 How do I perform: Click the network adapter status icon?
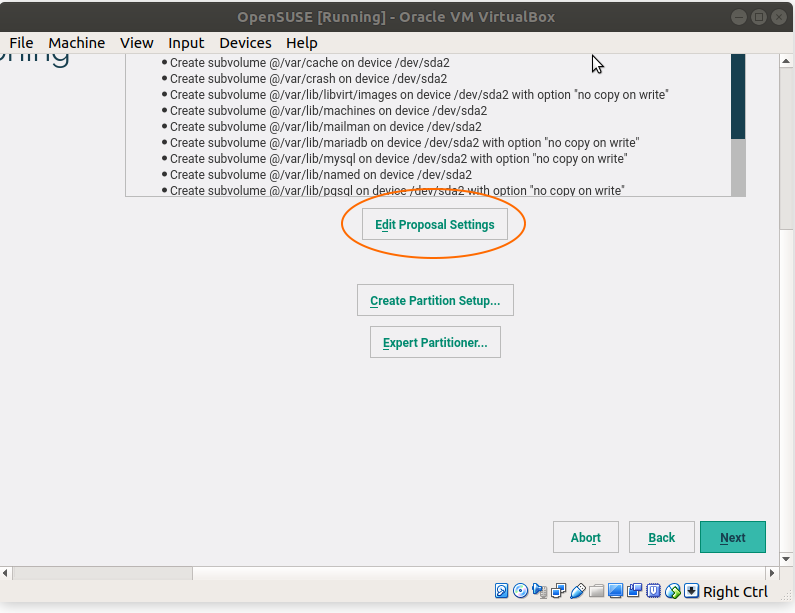point(558,591)
